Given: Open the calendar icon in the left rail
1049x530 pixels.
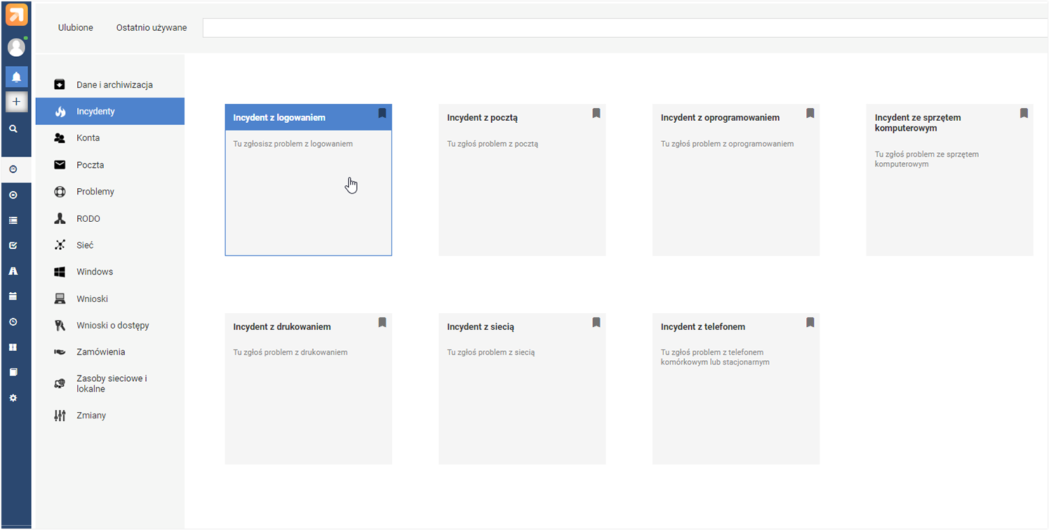Looking at the screenshot, I should coord(13,296).
